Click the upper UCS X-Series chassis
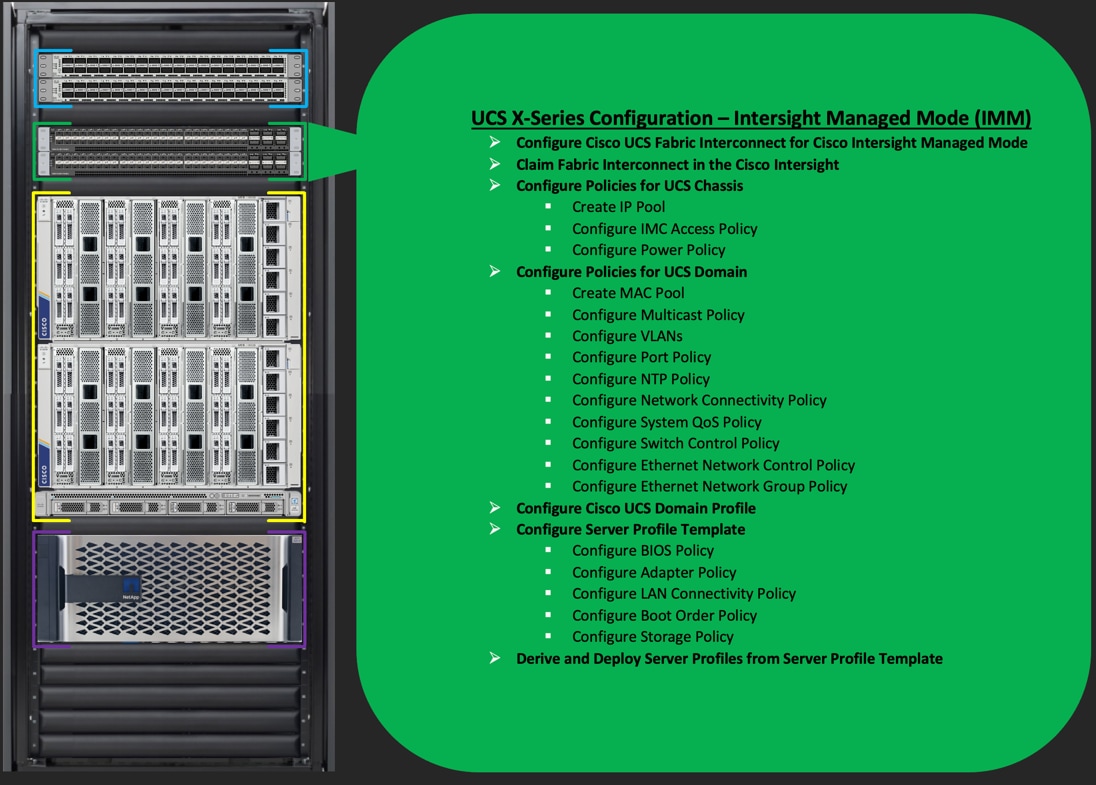The image size is (1096, 785). point(171,267)
